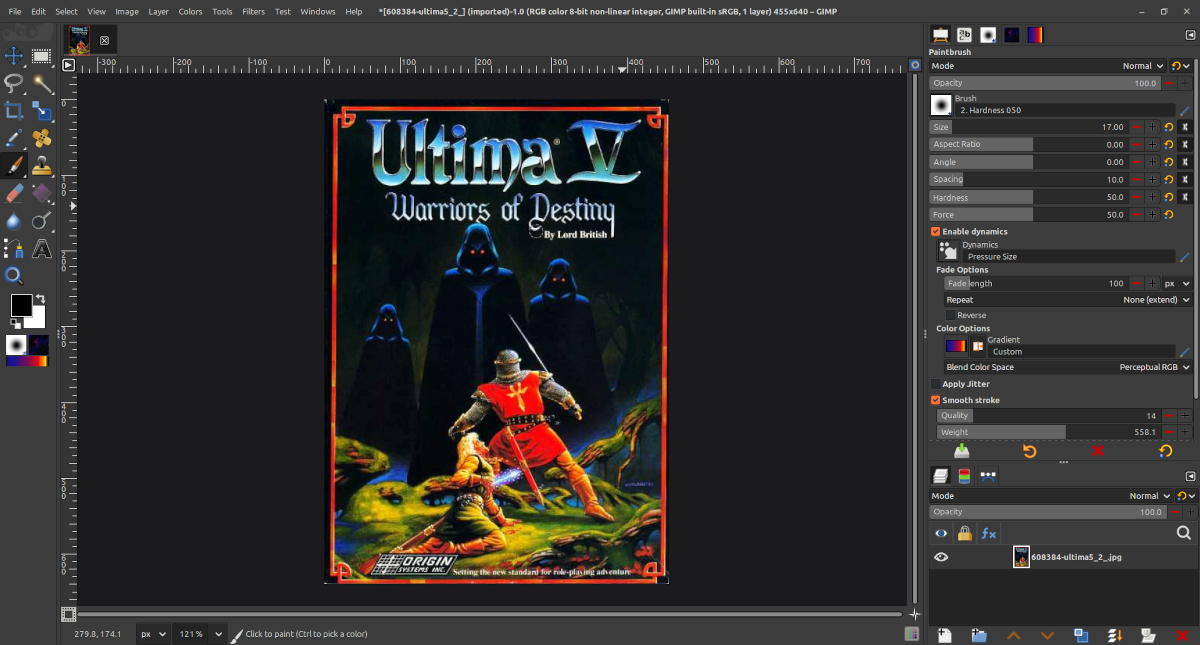Open the Colors menu

(x=190, y=11)
